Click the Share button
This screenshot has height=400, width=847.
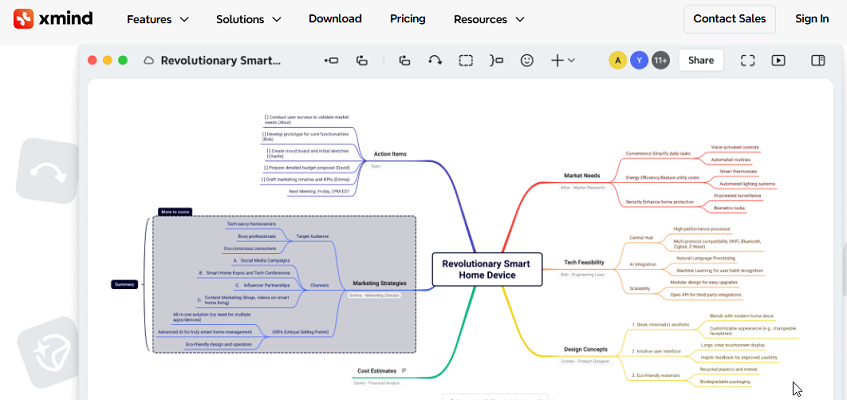701,61
